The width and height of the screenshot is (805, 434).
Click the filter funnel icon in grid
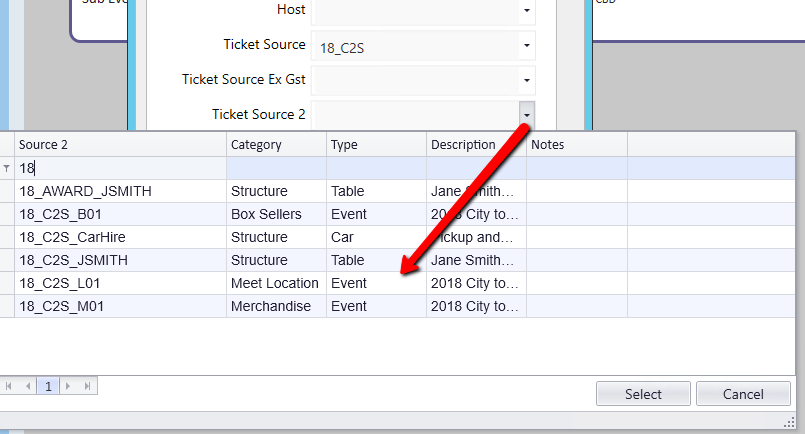7,169
